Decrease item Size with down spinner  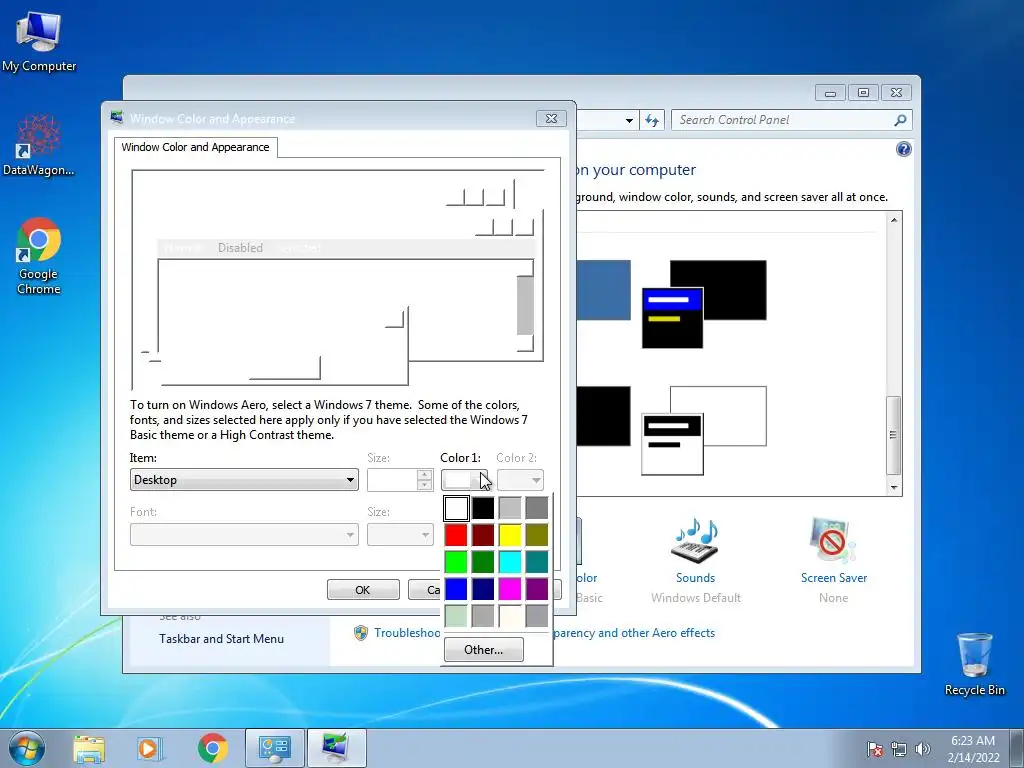pos(424,485)
